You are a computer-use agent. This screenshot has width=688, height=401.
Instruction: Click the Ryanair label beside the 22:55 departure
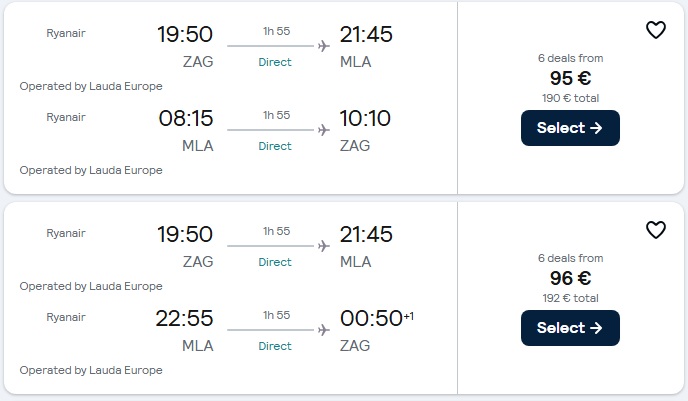[x=66, y=317]
